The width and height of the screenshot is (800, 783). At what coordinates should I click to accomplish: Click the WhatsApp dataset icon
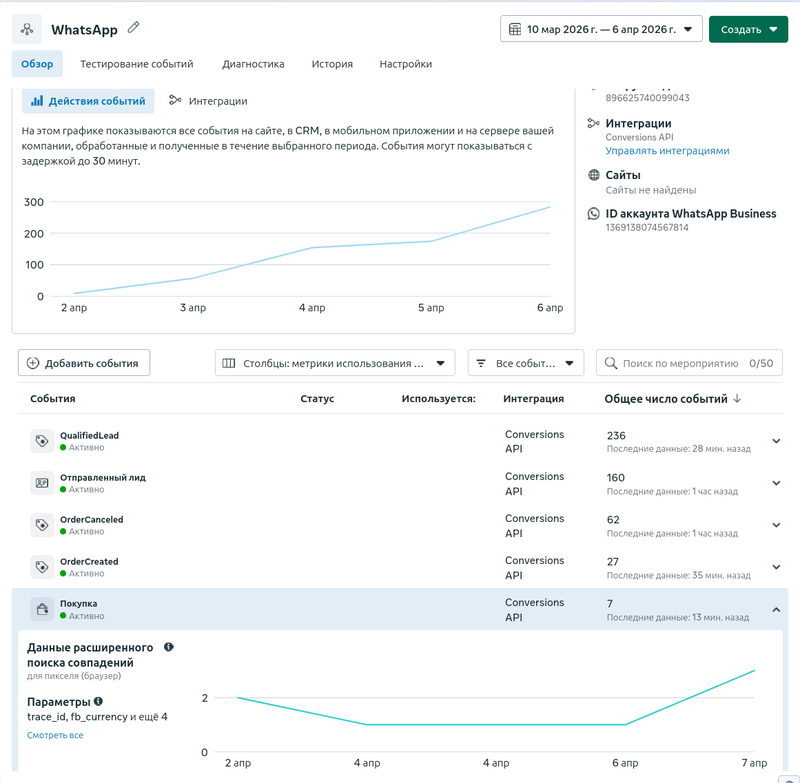pos(27,29)
